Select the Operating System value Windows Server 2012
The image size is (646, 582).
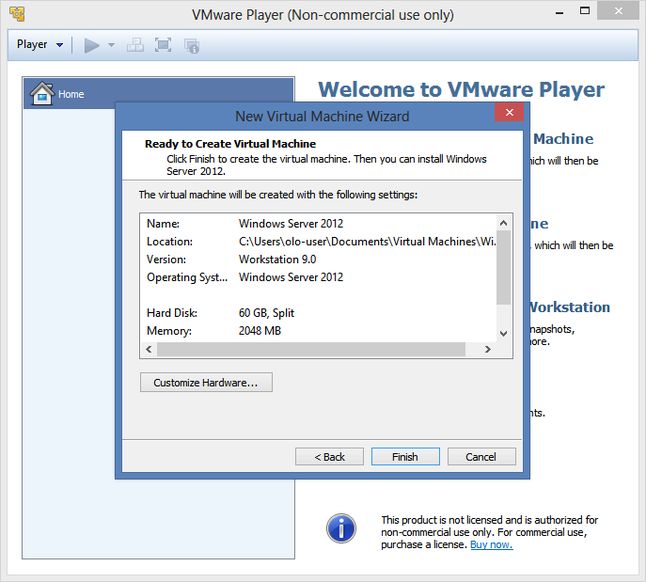(291, 277)
